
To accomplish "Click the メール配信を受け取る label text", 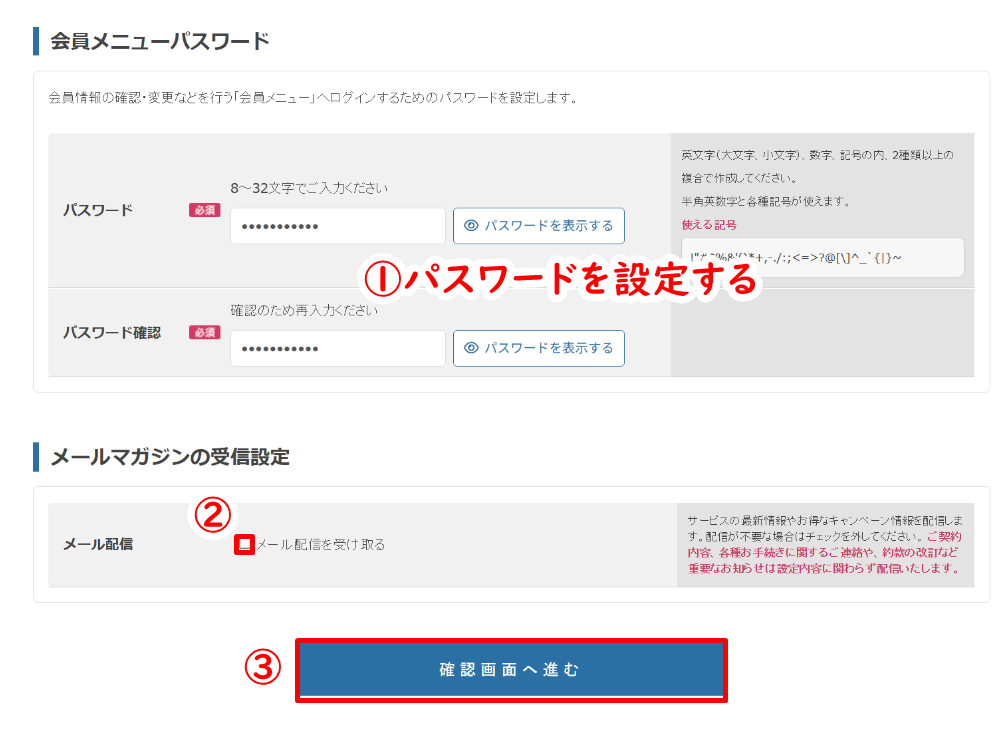I will (x=320, y=545).
